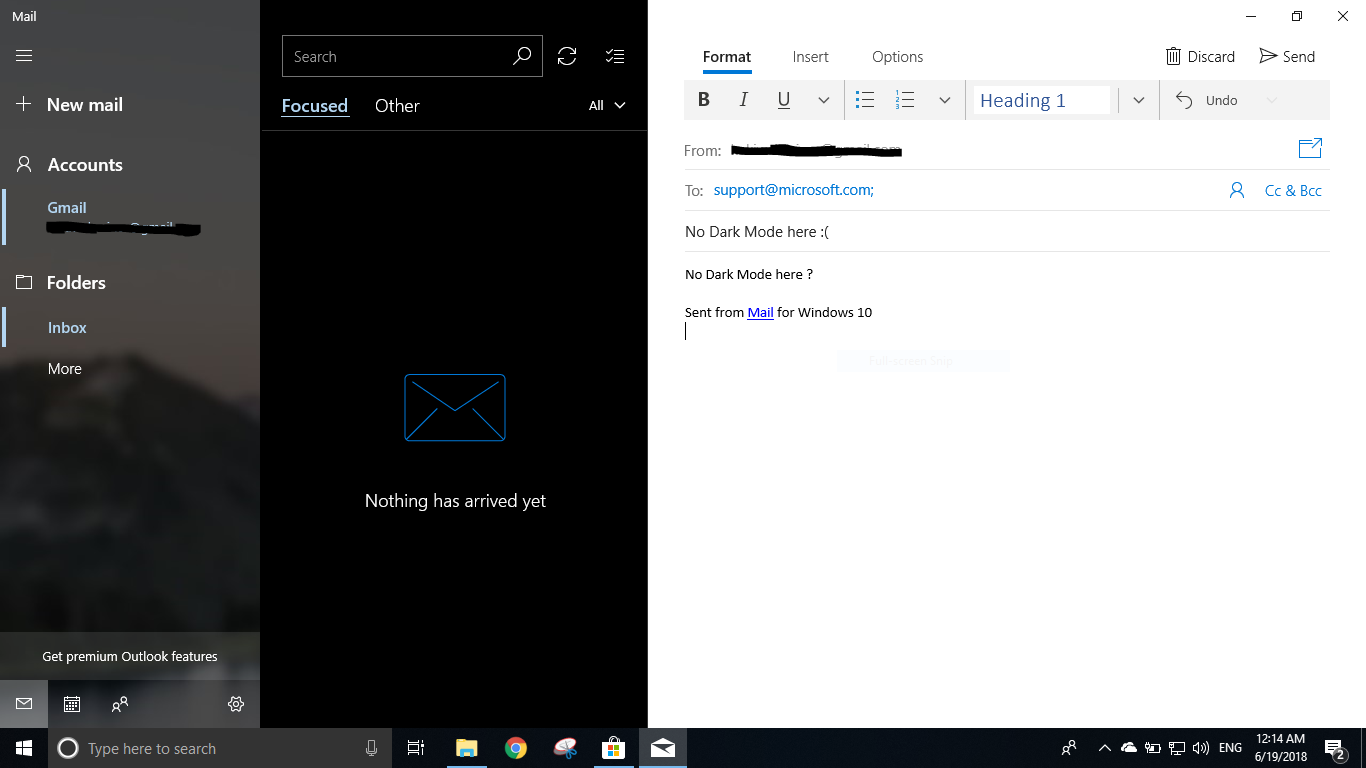Choose contacts with person icon

1237,190
